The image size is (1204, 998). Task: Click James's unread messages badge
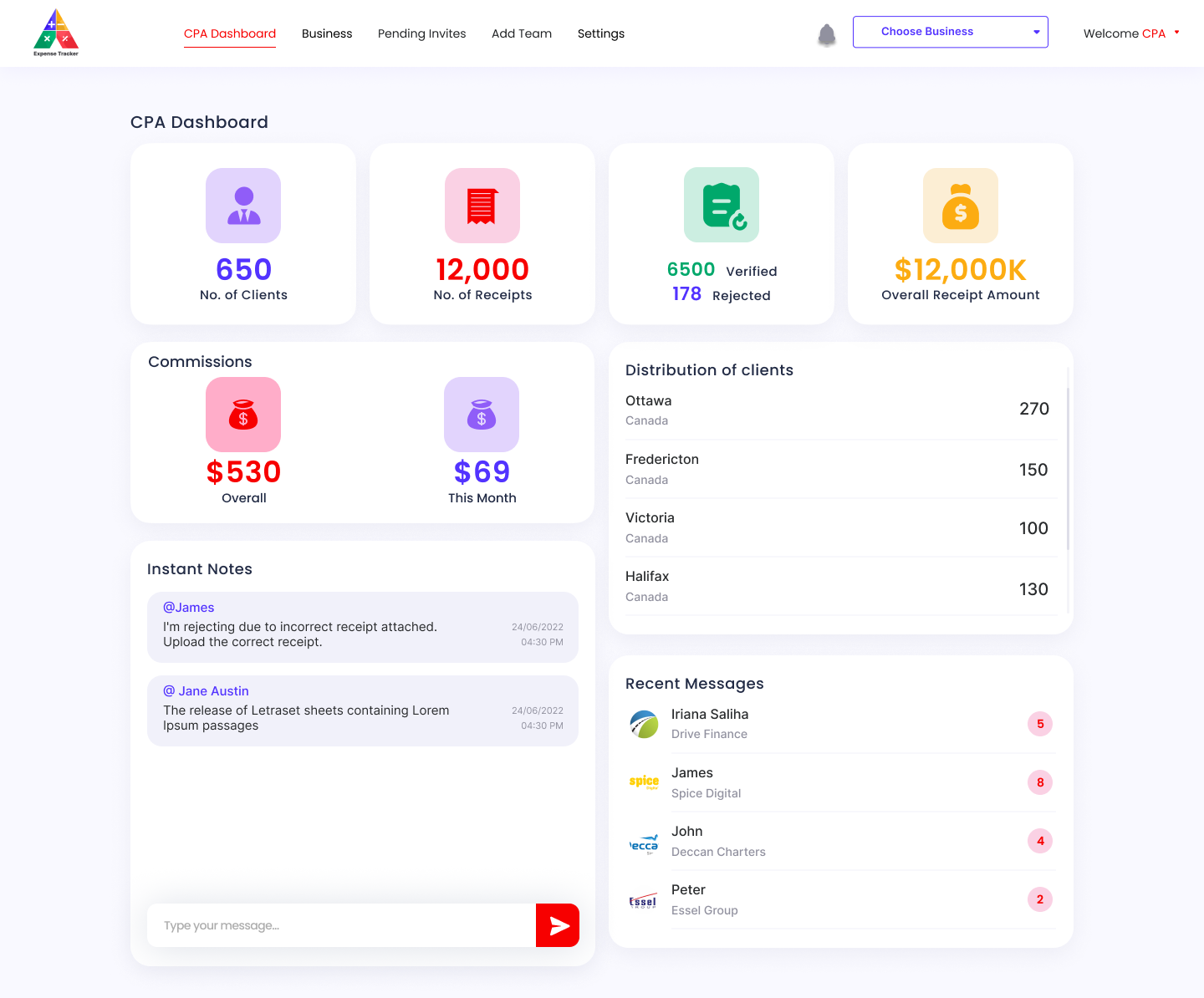point(1039,782)
